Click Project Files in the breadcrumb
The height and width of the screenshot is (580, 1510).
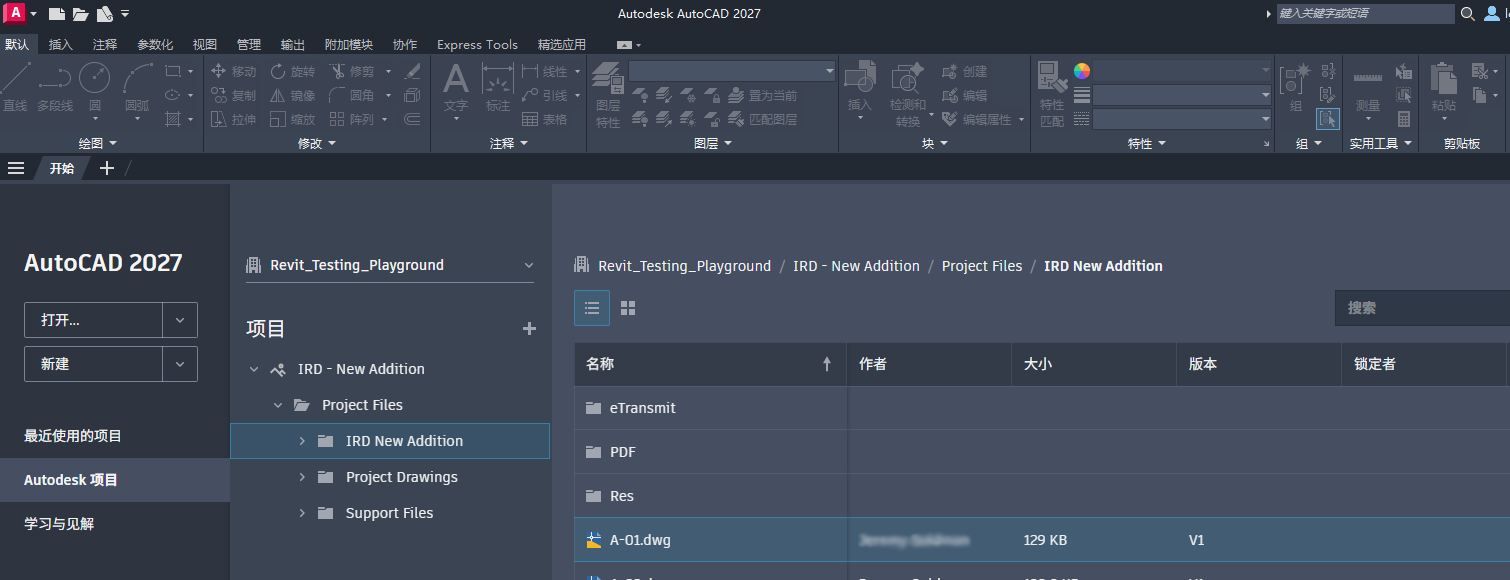coord(982,266)
